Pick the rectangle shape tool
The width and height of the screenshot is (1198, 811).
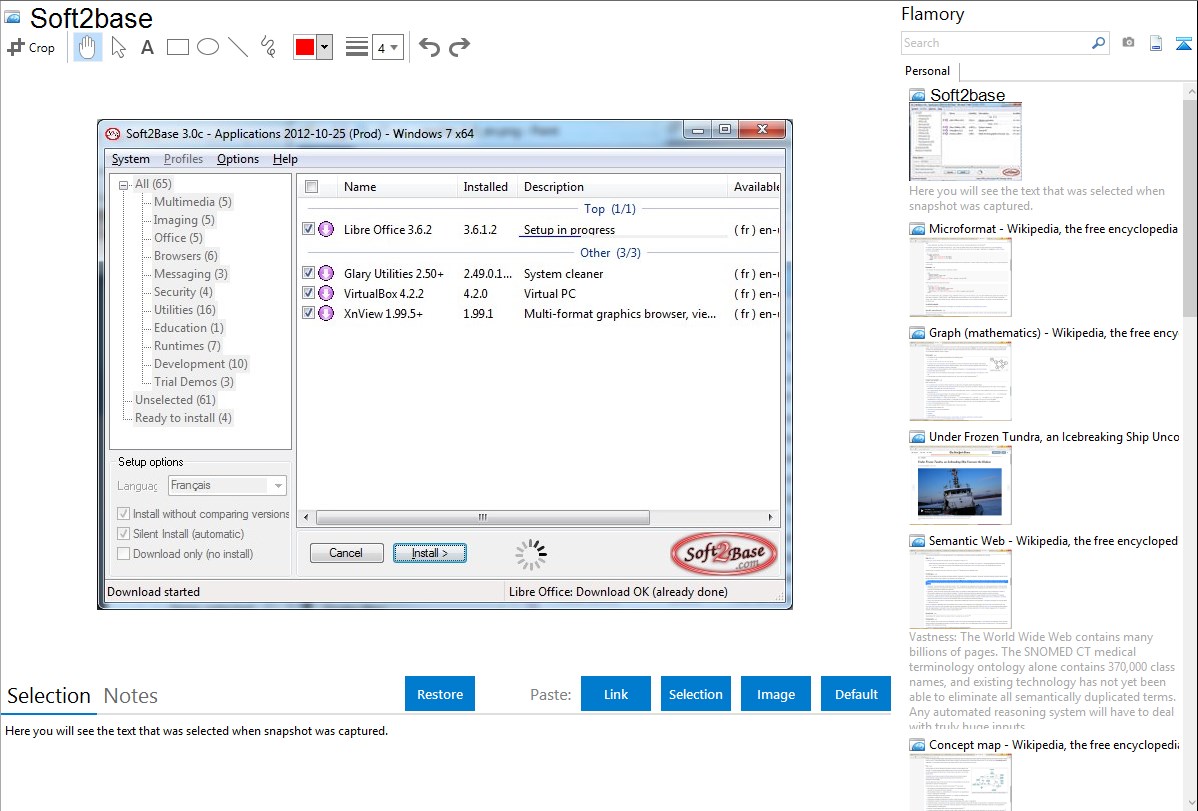[x=178, y=47]
